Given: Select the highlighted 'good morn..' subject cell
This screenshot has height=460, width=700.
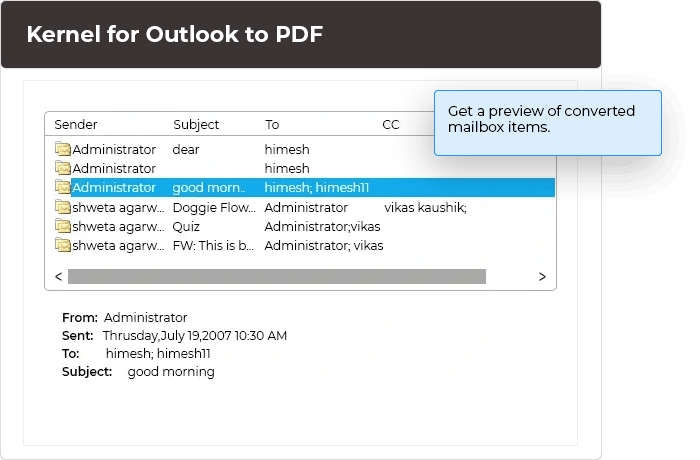Looking at the screenshot, I should tap(208, 188).
